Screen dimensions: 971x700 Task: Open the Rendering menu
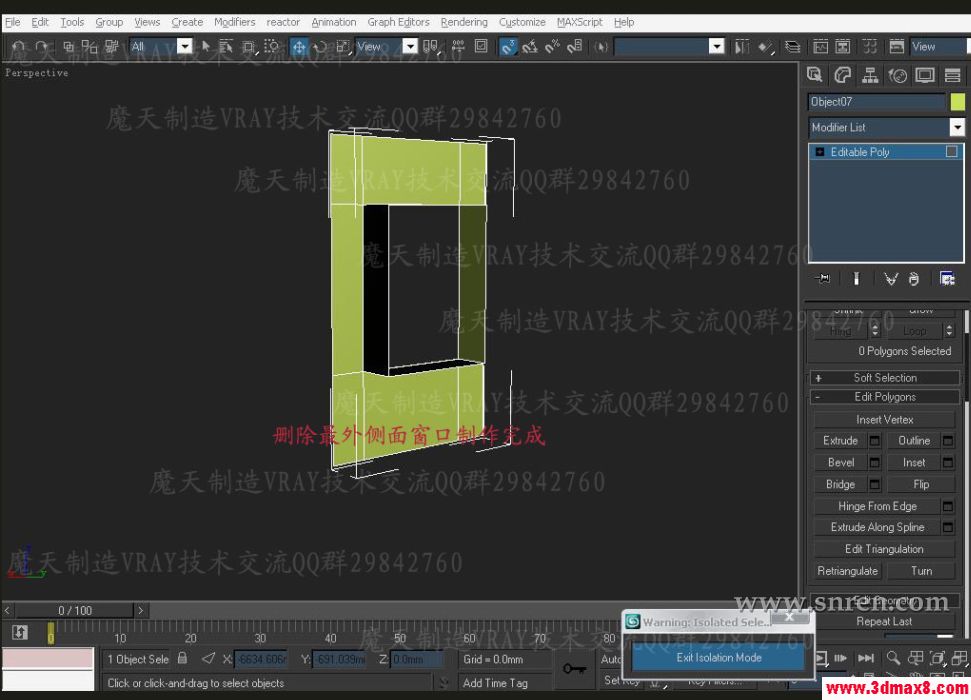[x=463, y=21]
